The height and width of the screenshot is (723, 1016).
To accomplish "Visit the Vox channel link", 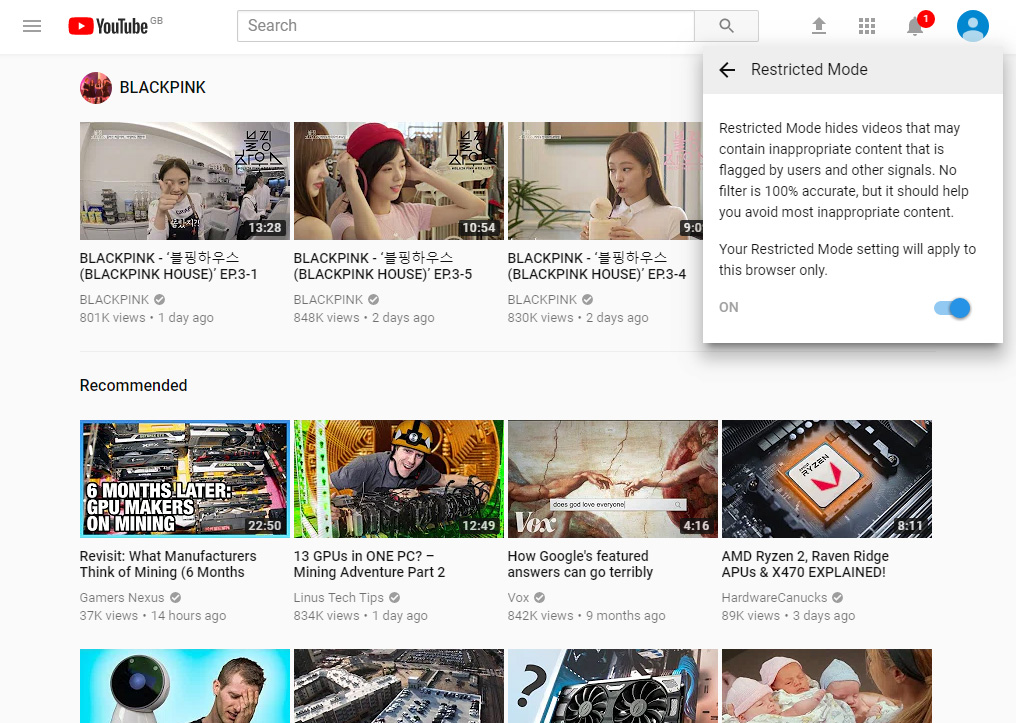I will 518,597.
